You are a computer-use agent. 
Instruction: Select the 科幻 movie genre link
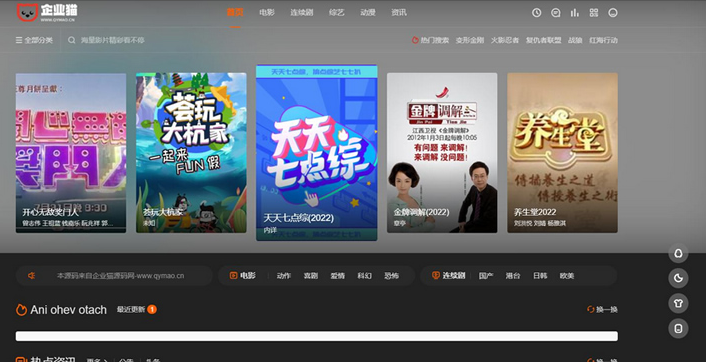(x=364, y=276)
